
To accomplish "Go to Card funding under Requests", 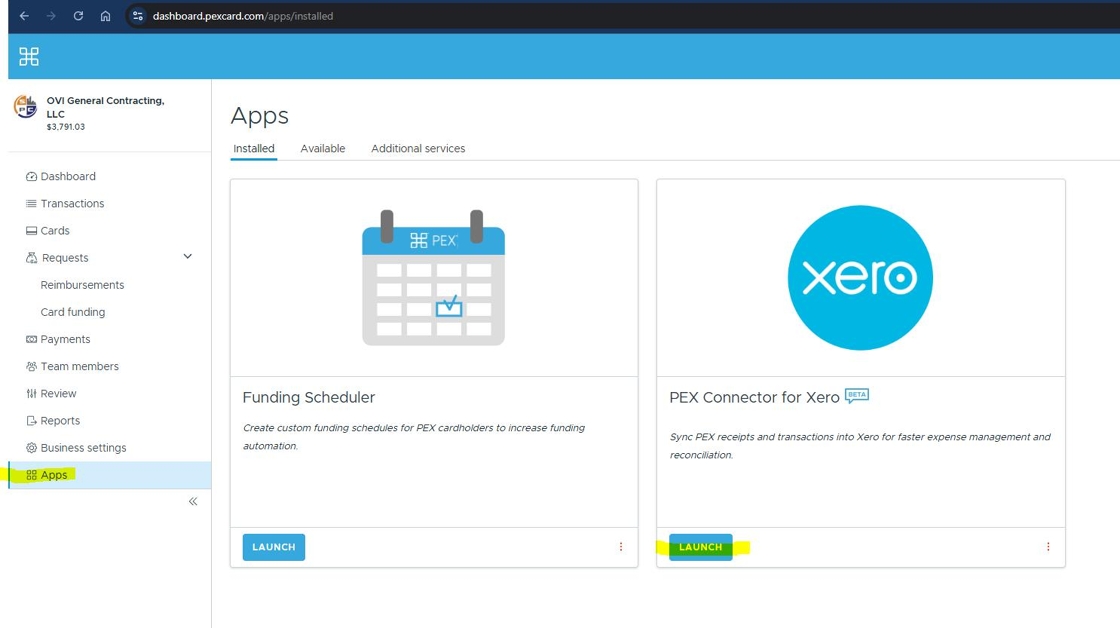I will pyautogui.click(x=73, y=312).
